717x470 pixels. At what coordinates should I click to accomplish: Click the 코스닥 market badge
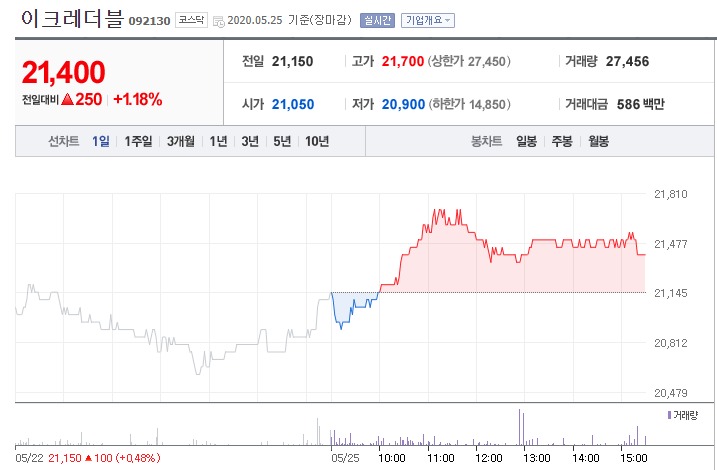[191, 20]
